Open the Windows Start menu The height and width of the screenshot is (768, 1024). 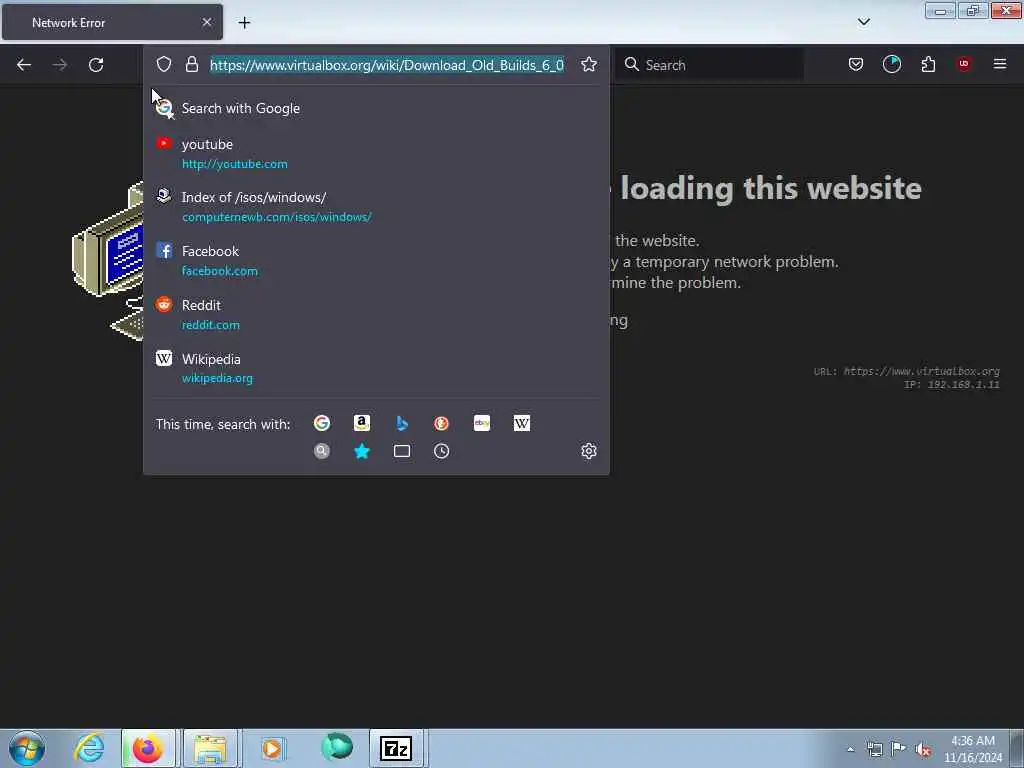tap(26, 749)
